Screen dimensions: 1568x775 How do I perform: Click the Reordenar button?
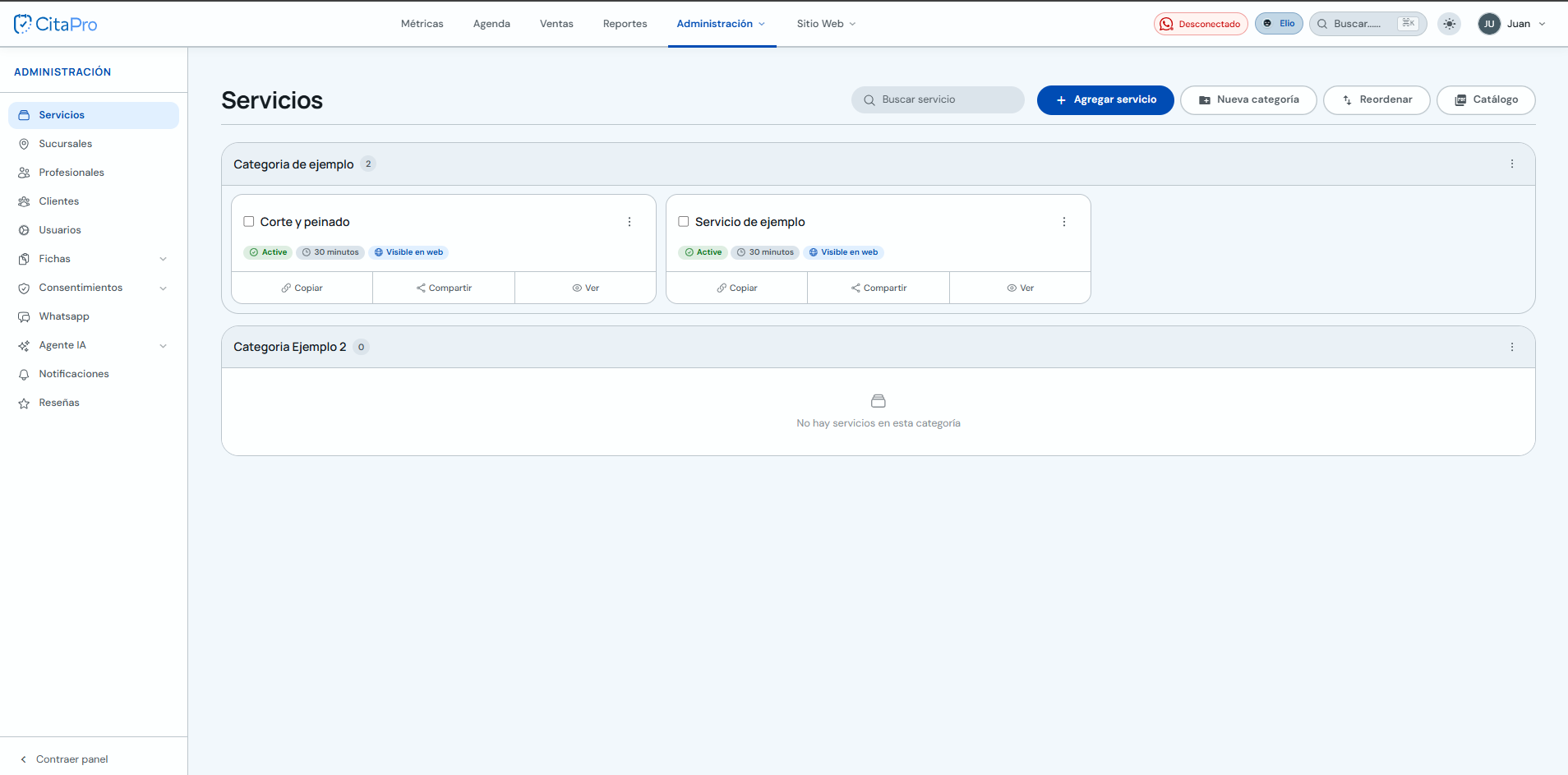click(x=1377, y=100)
